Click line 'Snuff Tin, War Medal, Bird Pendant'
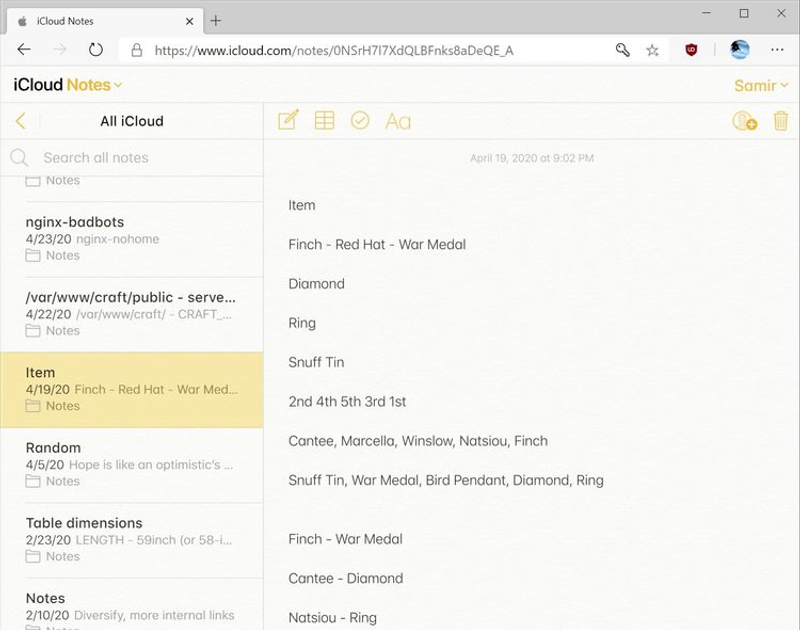Screen dimensions: 800x630 pos(446,480)
